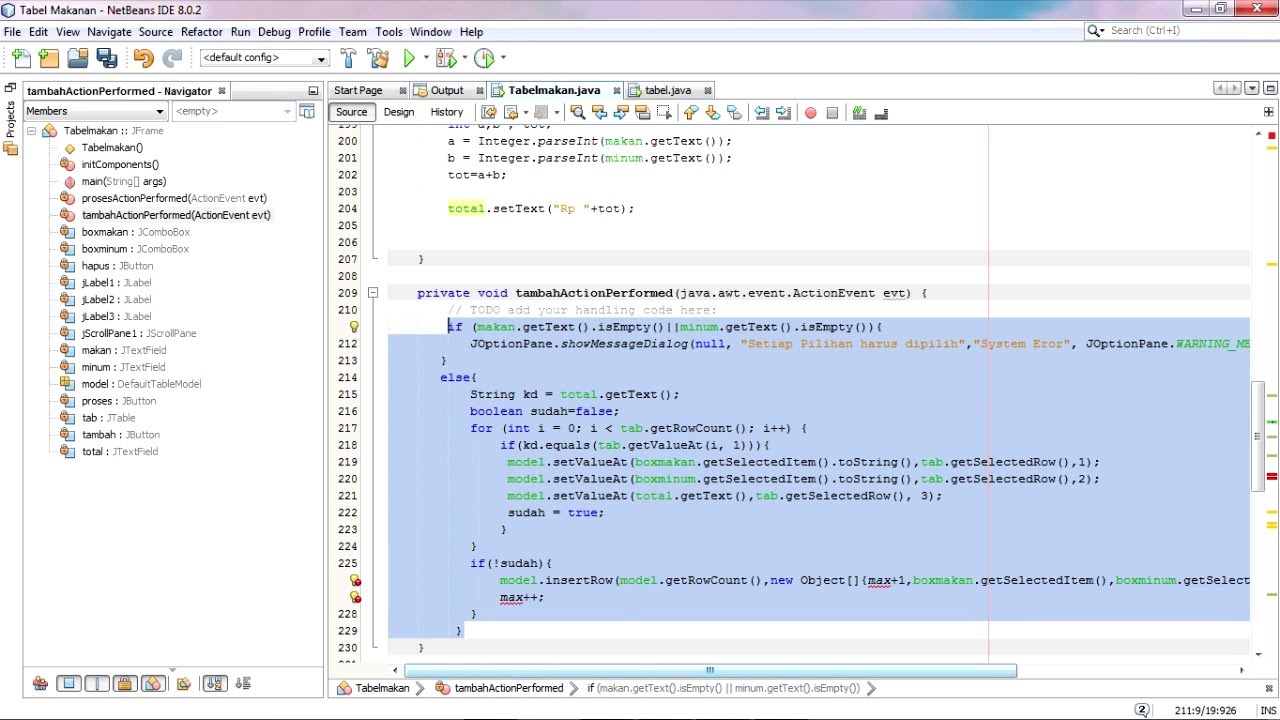Viewport: 1280px width, 720px height.
Task: Open Profile Project dropdown arrow
Action: click(x=503, y=58)
